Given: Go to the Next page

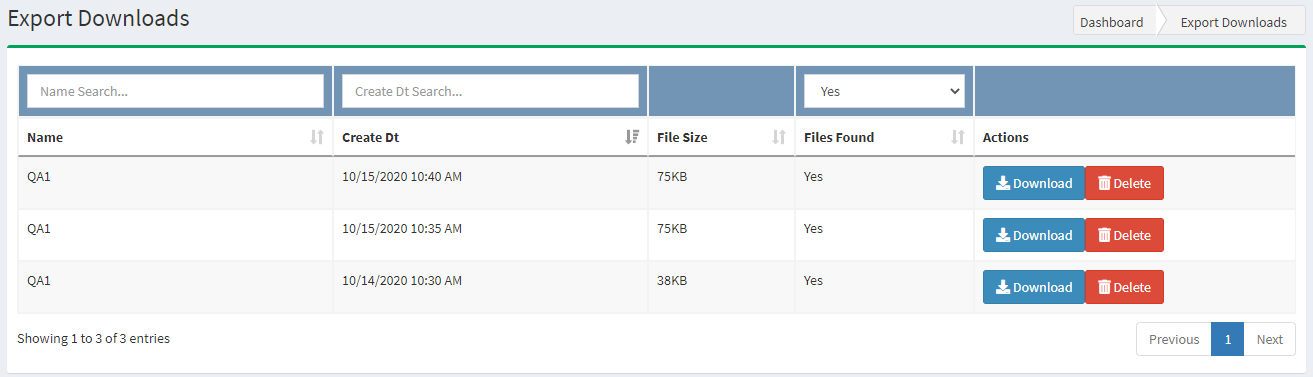Looking at the screenshot, I should 1269,339.
